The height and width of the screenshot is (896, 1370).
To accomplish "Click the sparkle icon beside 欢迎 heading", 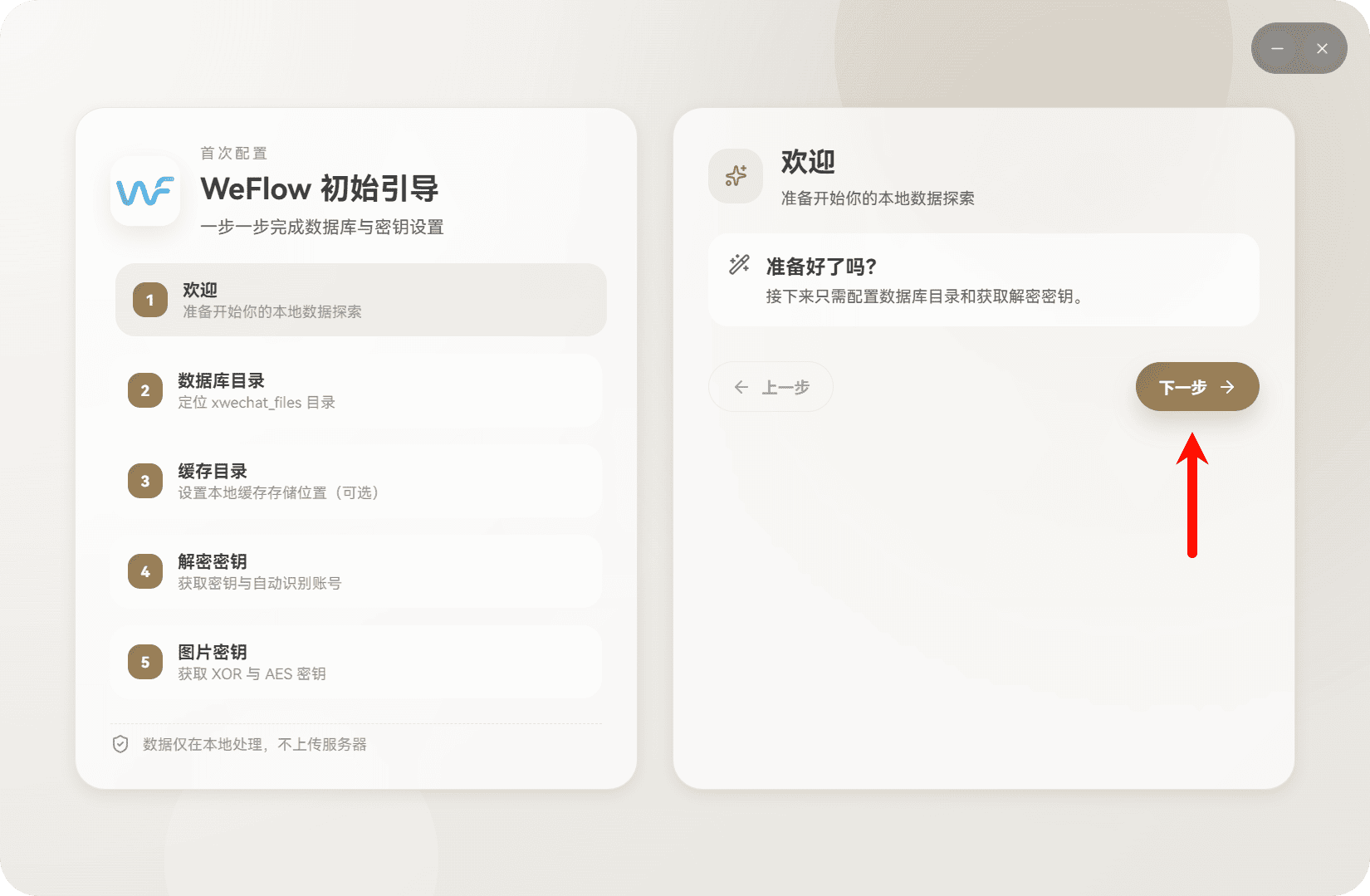I will pos(735,176).
